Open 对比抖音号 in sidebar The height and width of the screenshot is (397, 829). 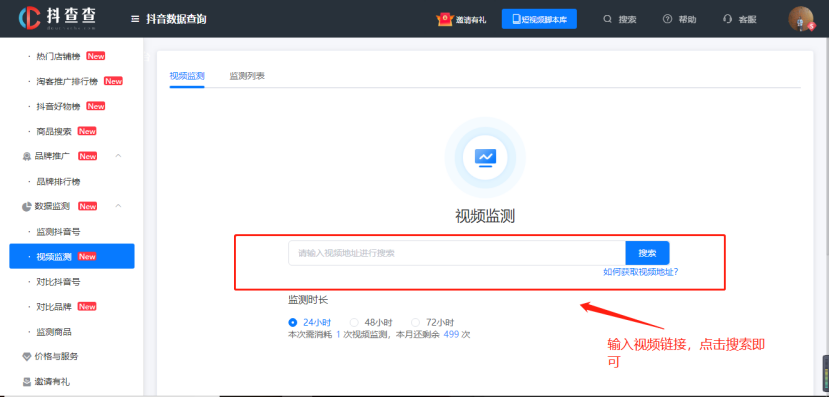[58, 282]
